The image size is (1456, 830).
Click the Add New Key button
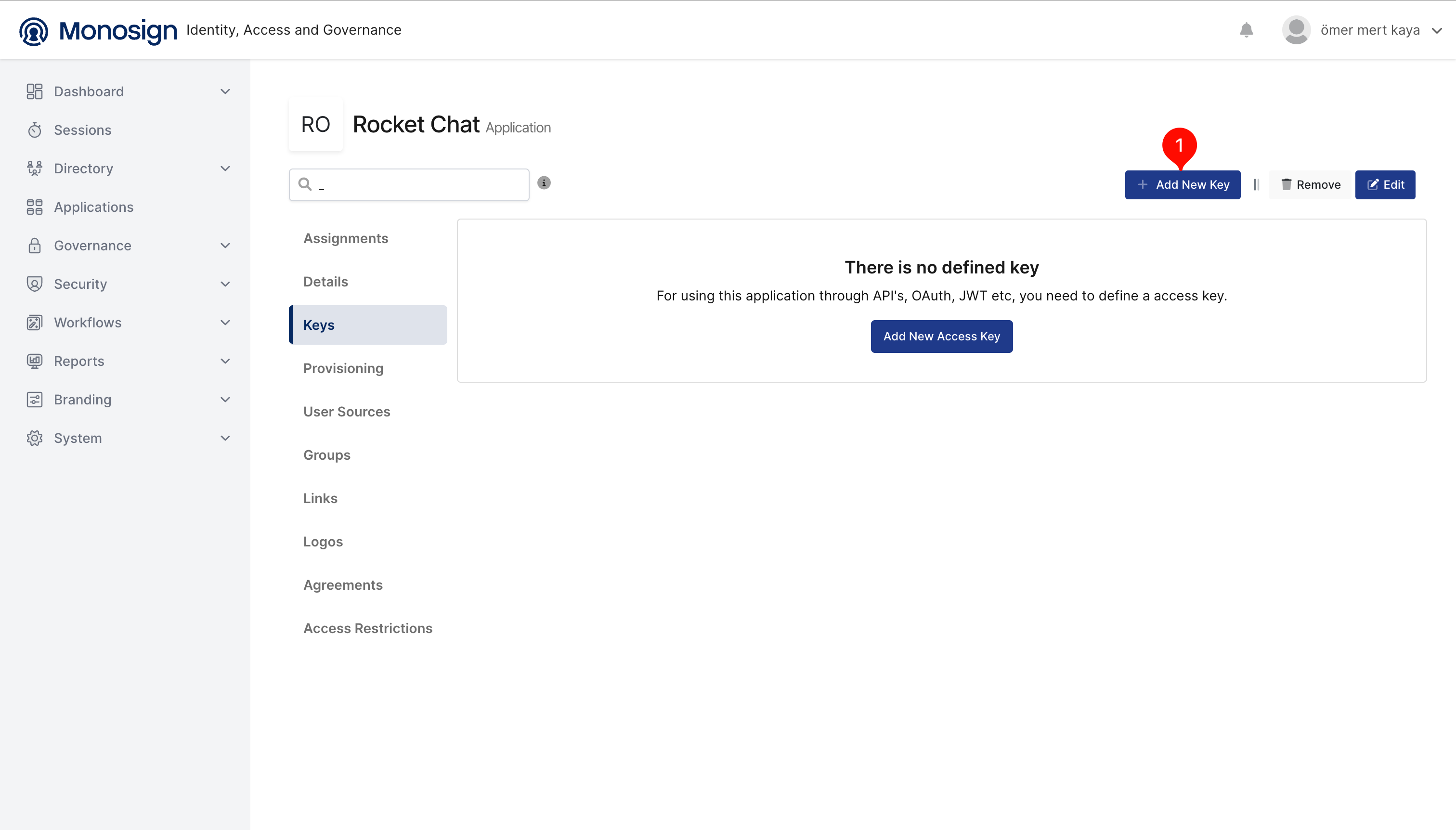(x=1183, y=185)
